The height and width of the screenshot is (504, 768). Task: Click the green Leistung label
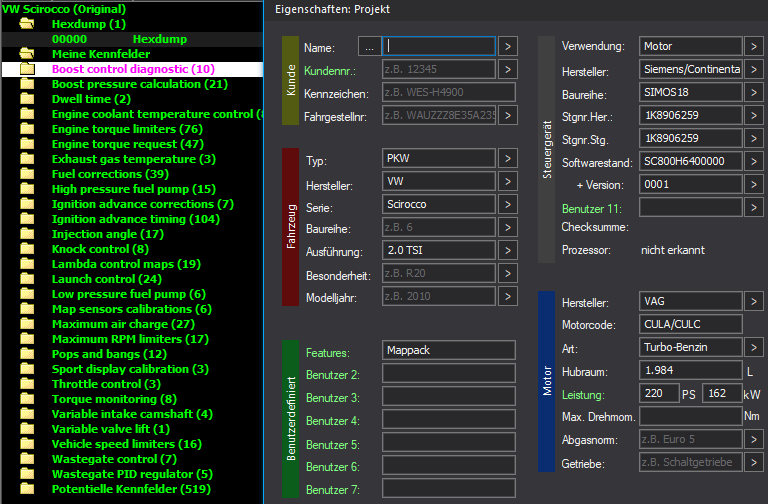click(583, 395)
